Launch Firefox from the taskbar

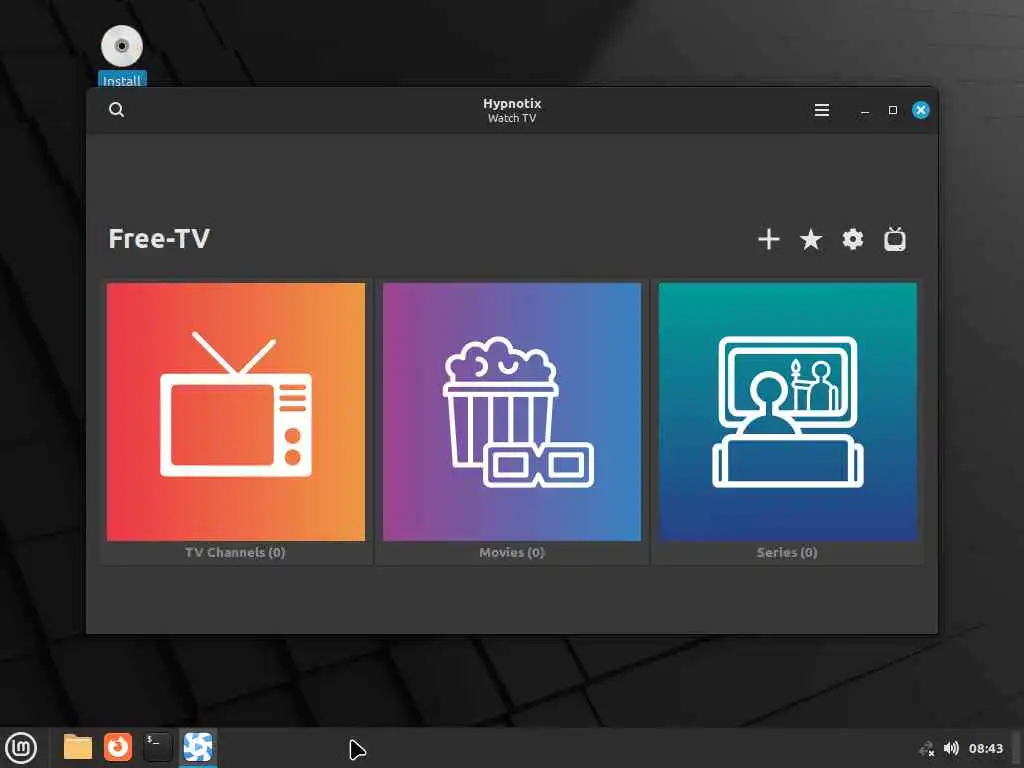pyautogui.click(x=118, y=747)
